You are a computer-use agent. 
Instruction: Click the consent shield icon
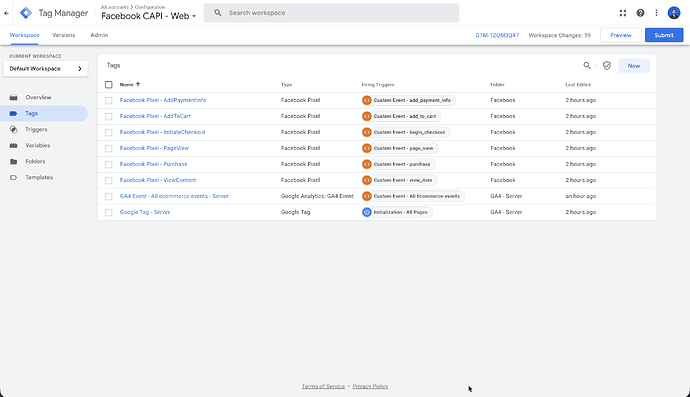607,66
